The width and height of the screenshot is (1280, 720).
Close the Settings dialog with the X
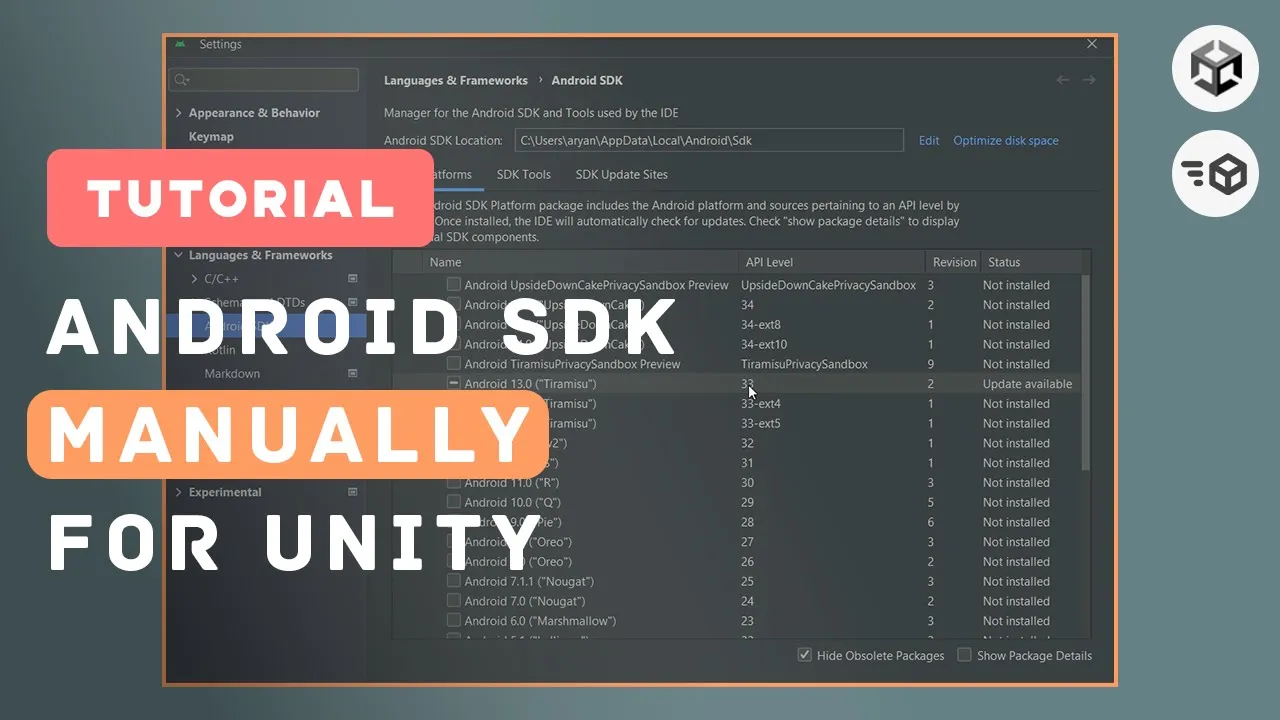point(1092,44)
